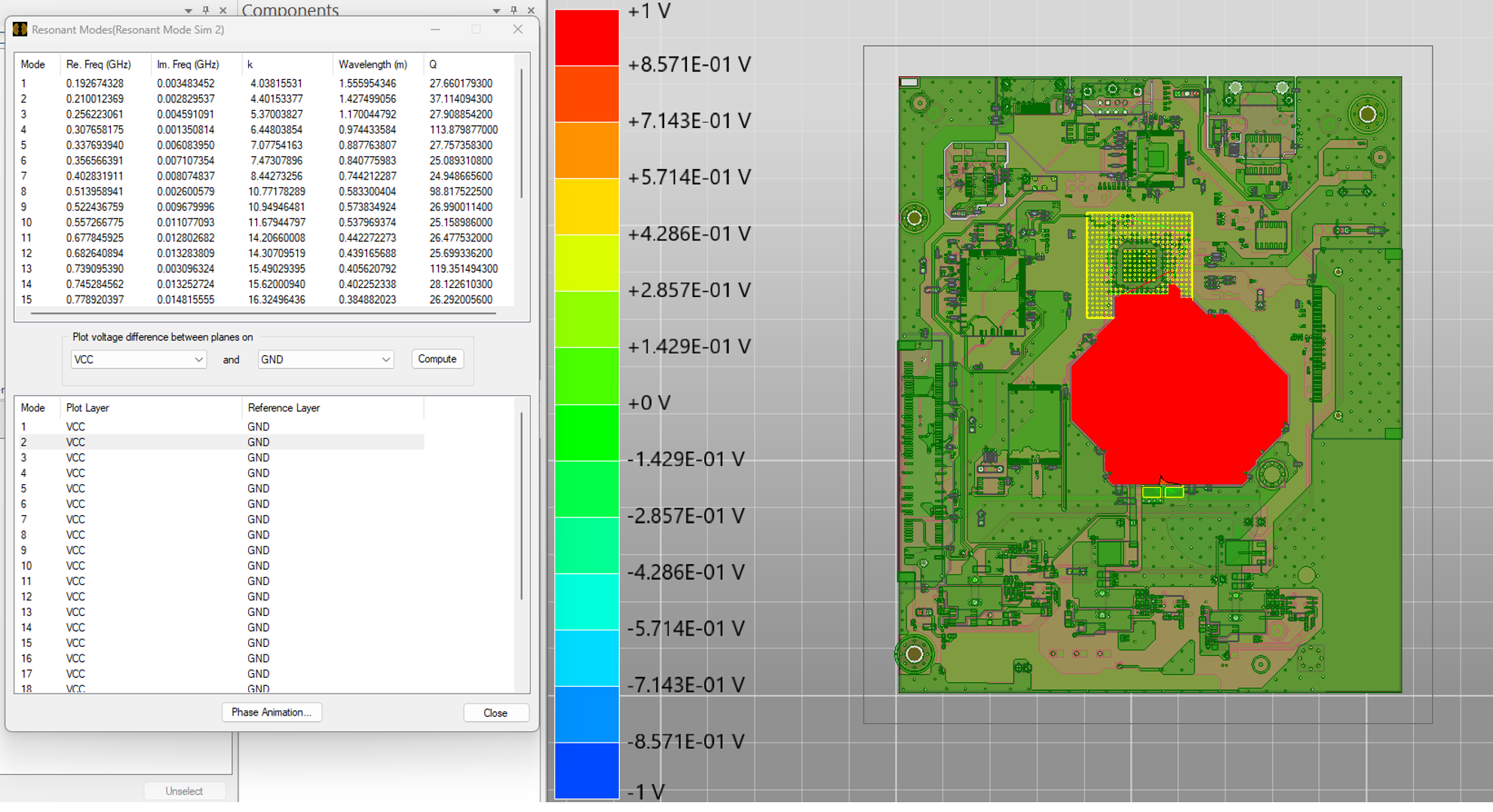Select mode 12 row with frequency 0.682640894
The height and width of the screenshot is (812, 1493).
point(266,253)
